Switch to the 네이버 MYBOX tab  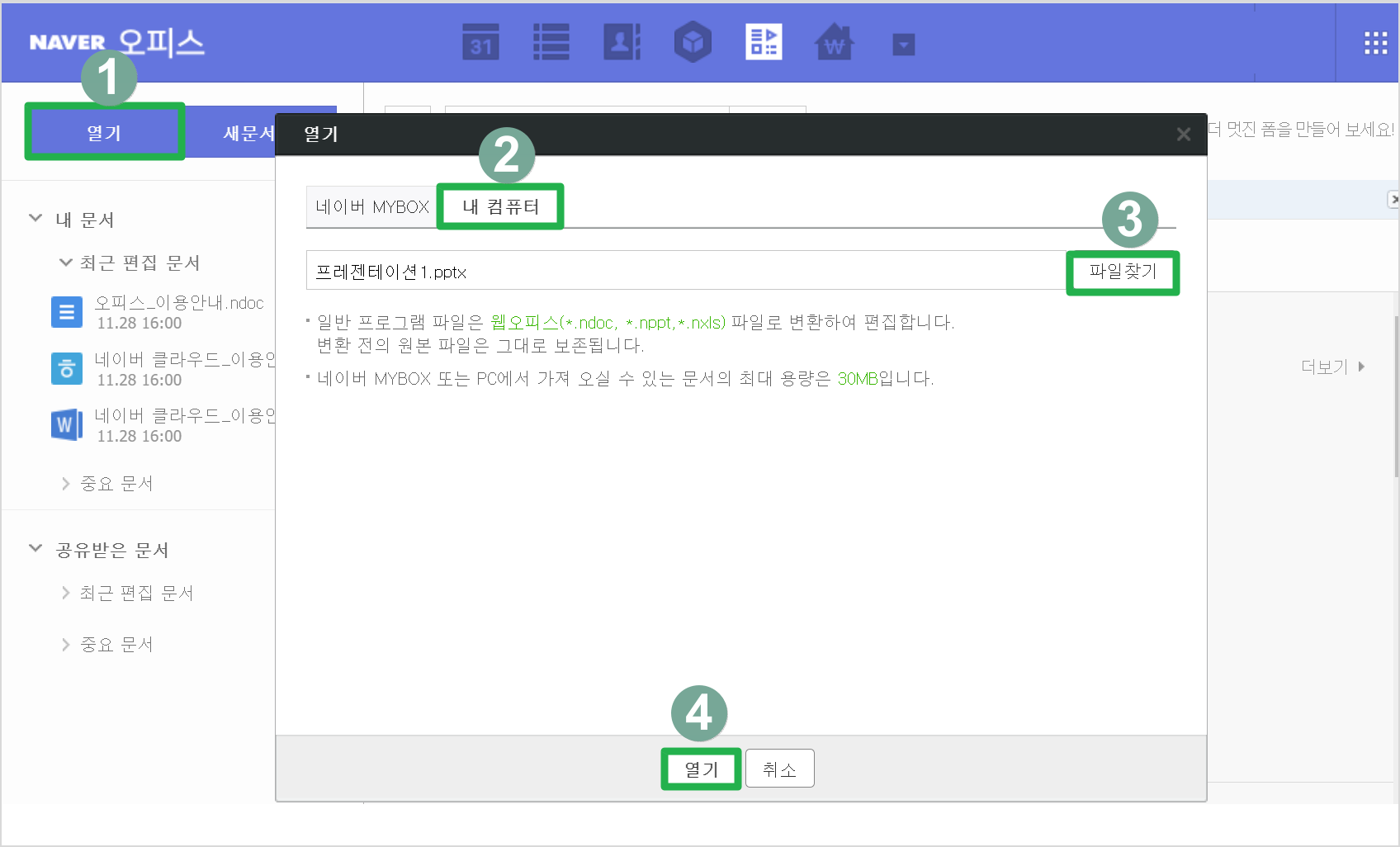pos(372,206)
